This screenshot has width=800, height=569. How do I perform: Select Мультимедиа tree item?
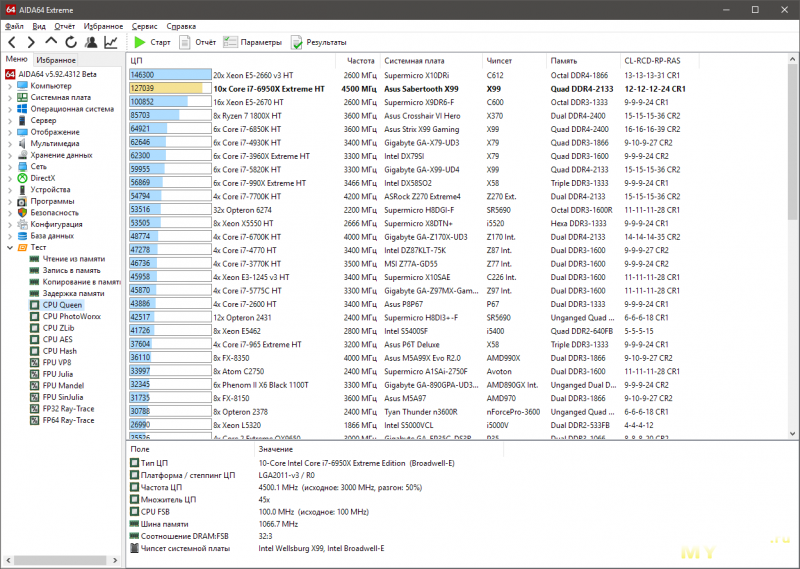click(55, 143)
